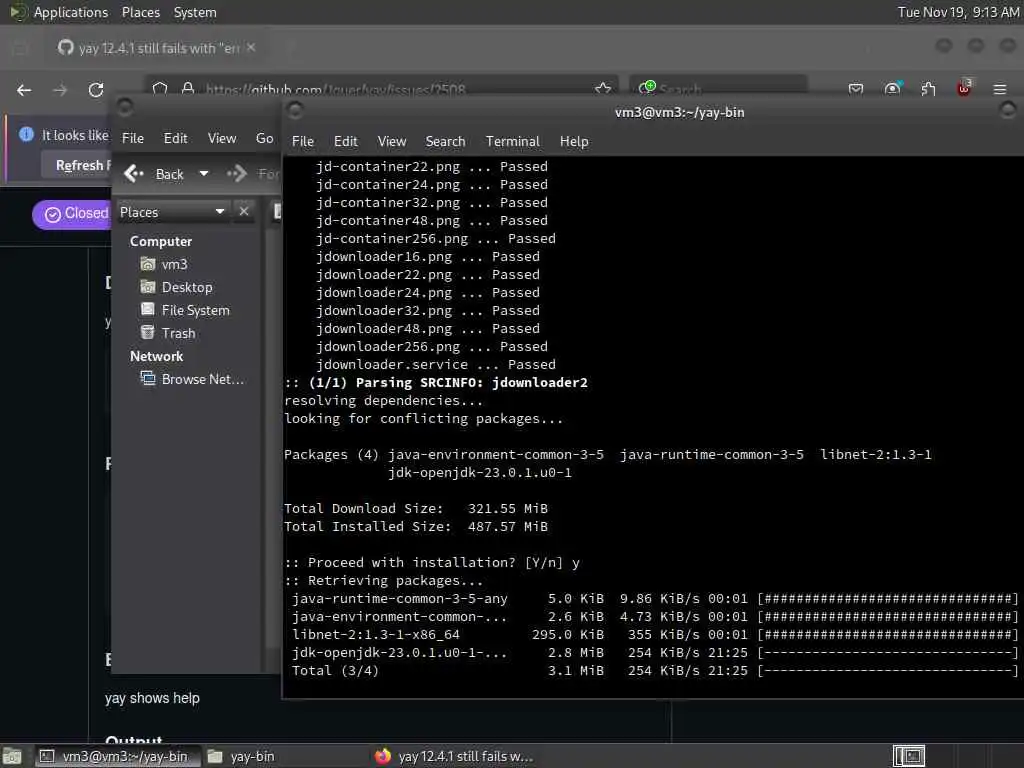Open the file manager Go menu
The height and width of the screenshot is (768, 1024).
pos(264,138)
